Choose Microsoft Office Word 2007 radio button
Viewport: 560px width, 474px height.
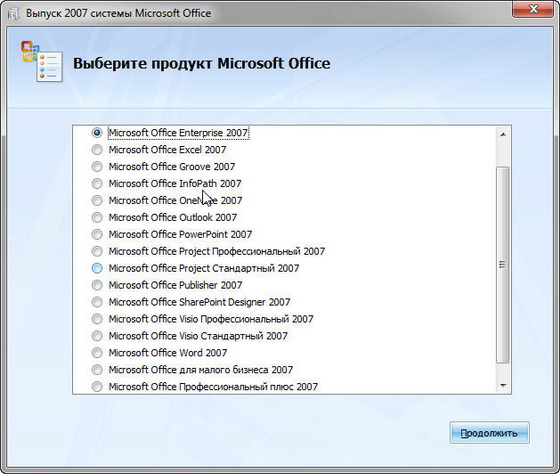pos(97,353)
